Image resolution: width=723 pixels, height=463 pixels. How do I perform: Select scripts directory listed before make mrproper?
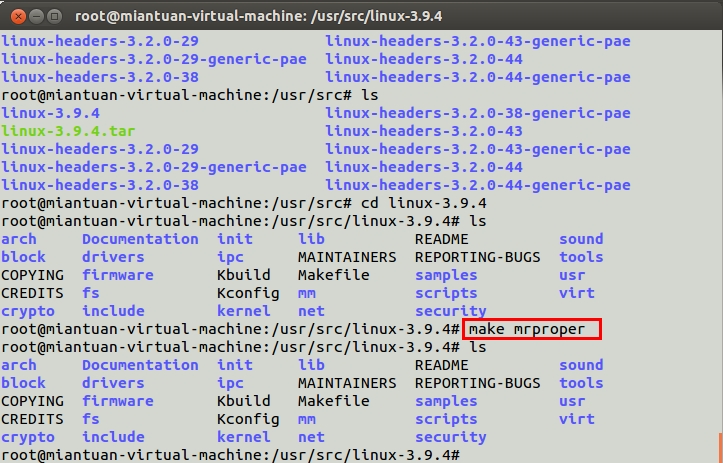446,293
